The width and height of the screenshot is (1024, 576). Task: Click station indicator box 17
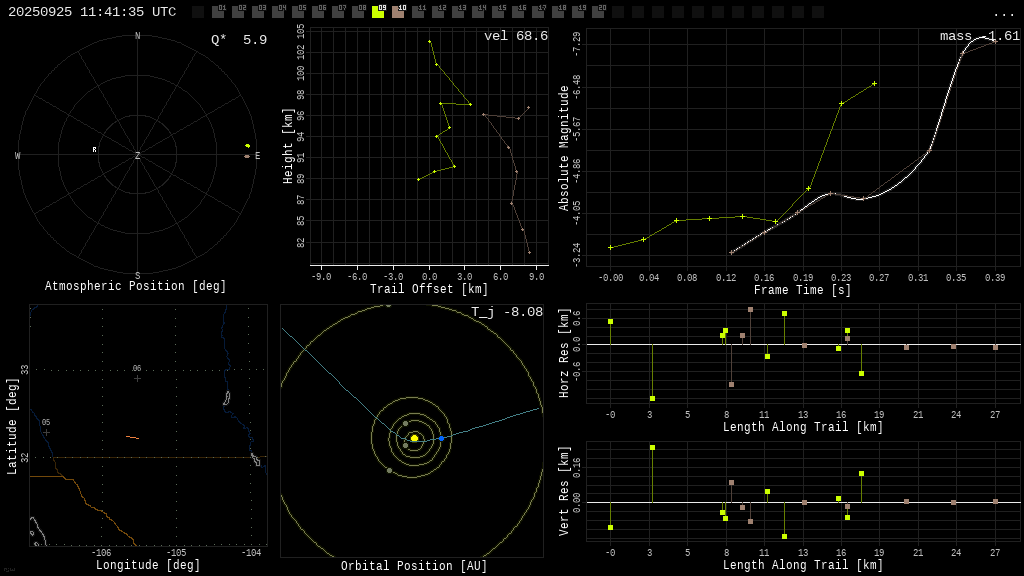pyautogui.click(x=537, y=12)
